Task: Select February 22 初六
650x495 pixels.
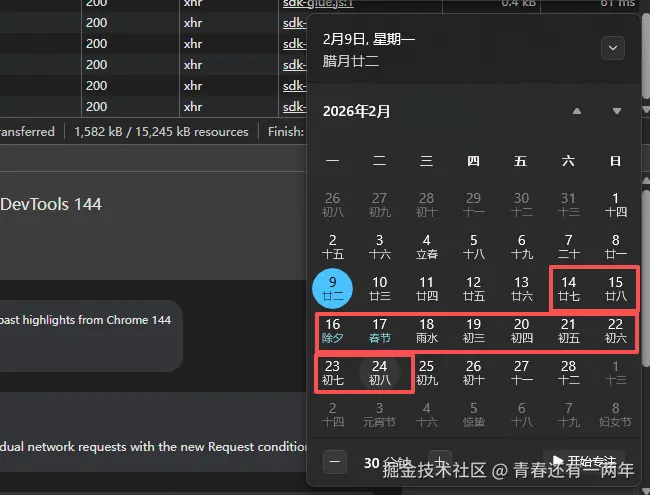Action: (616, 330)
